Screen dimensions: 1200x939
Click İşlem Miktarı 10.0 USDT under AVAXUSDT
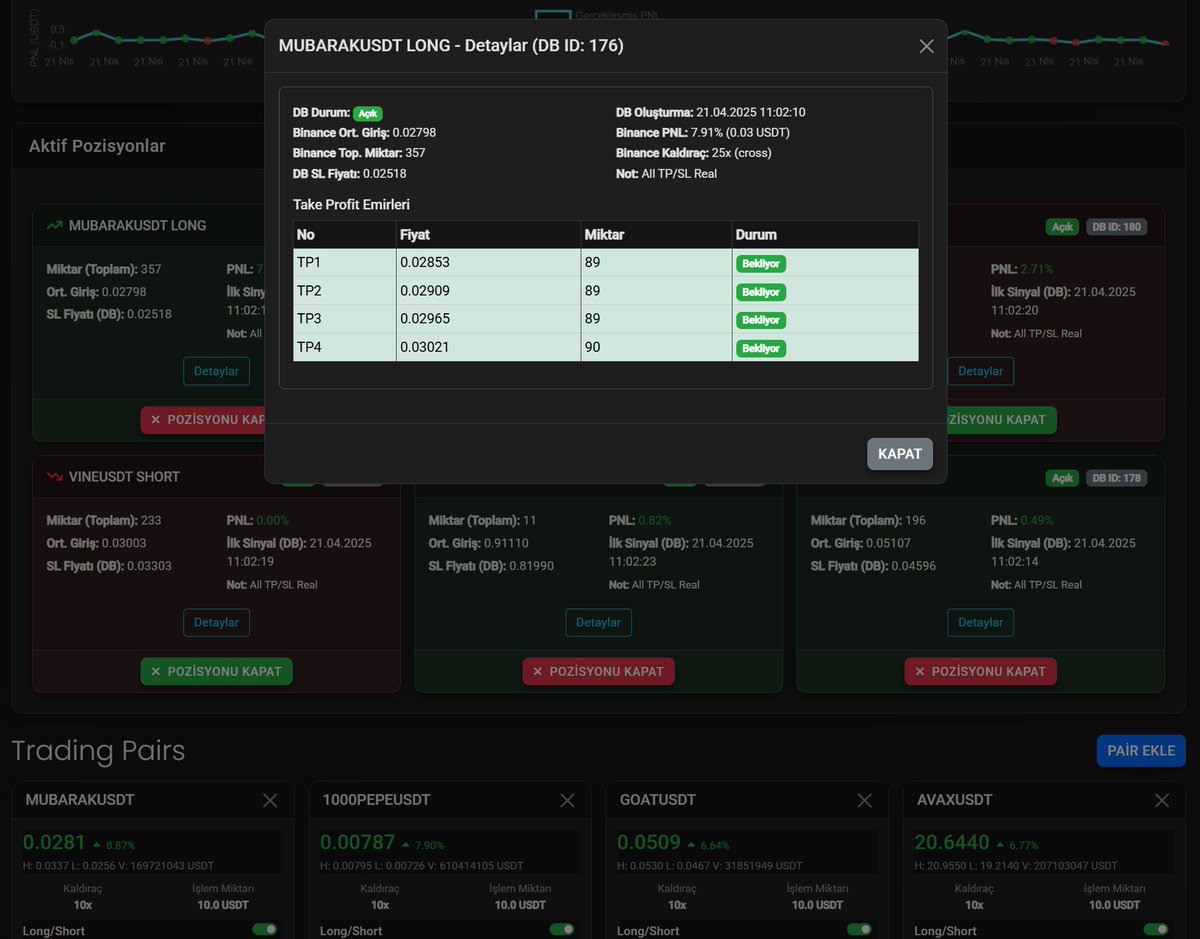pos(1114,905)
